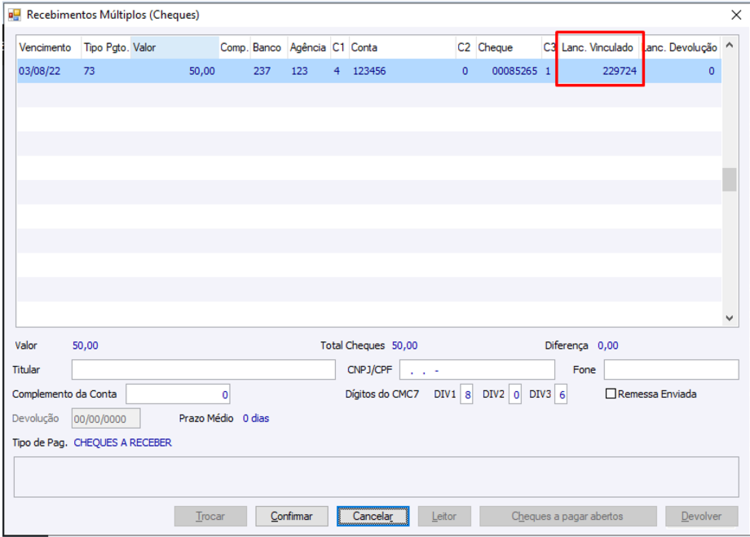Click the Complemento da Conta field
Screen dimensions: 750x537
178,395
